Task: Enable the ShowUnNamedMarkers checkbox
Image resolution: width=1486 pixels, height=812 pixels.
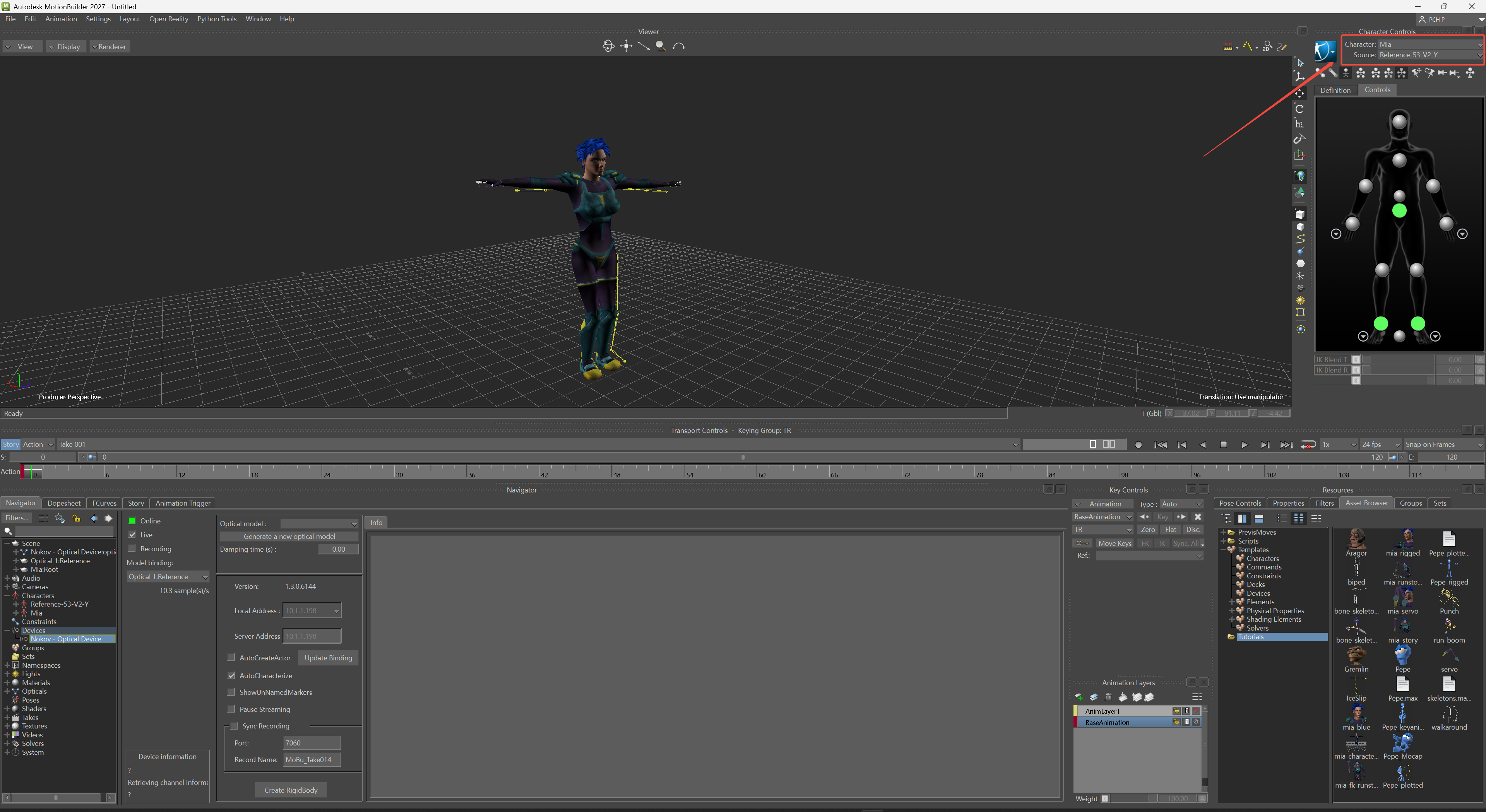Action: click(231, 692)
